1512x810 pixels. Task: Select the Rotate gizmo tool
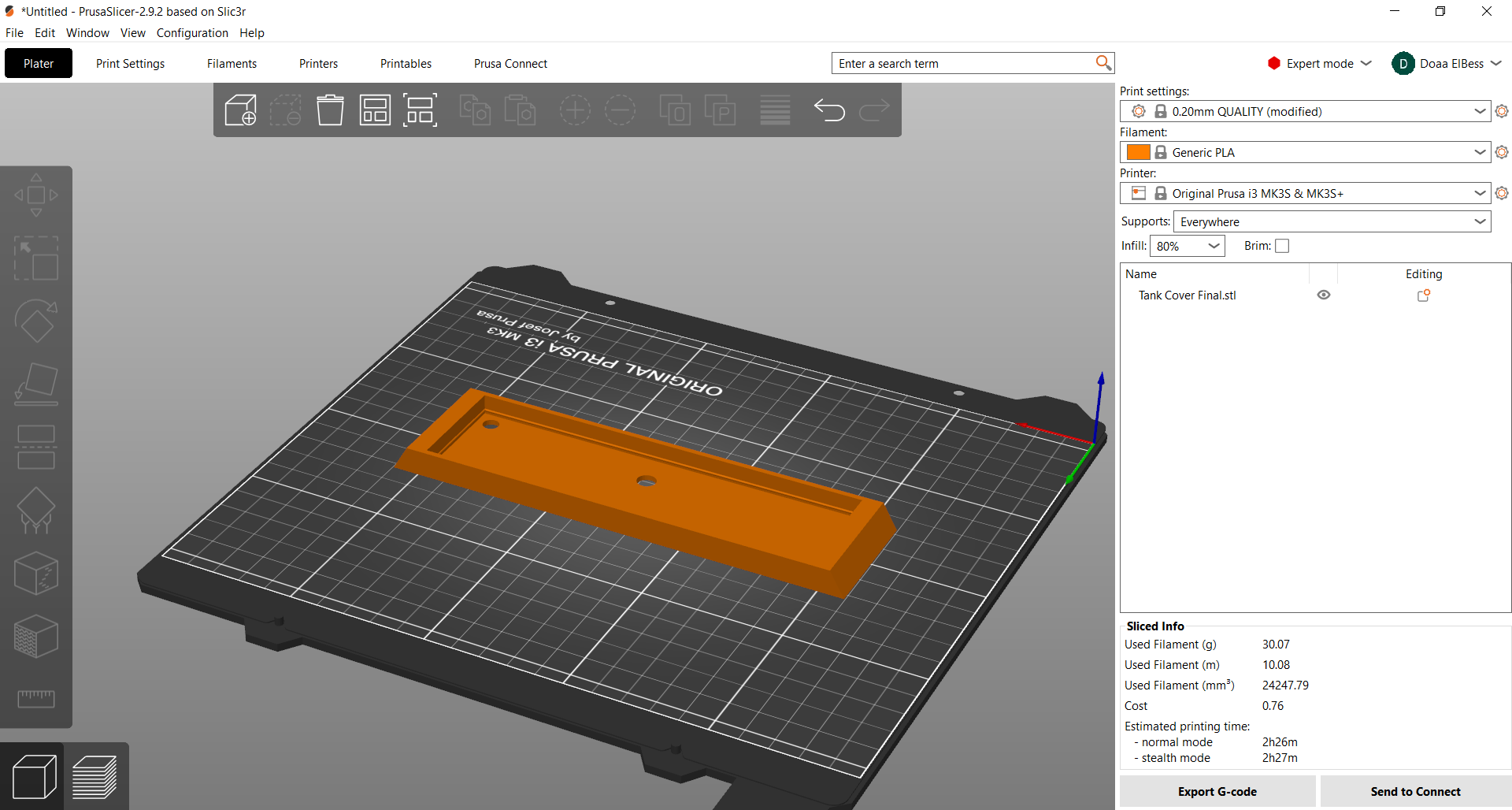pos(36,321)
